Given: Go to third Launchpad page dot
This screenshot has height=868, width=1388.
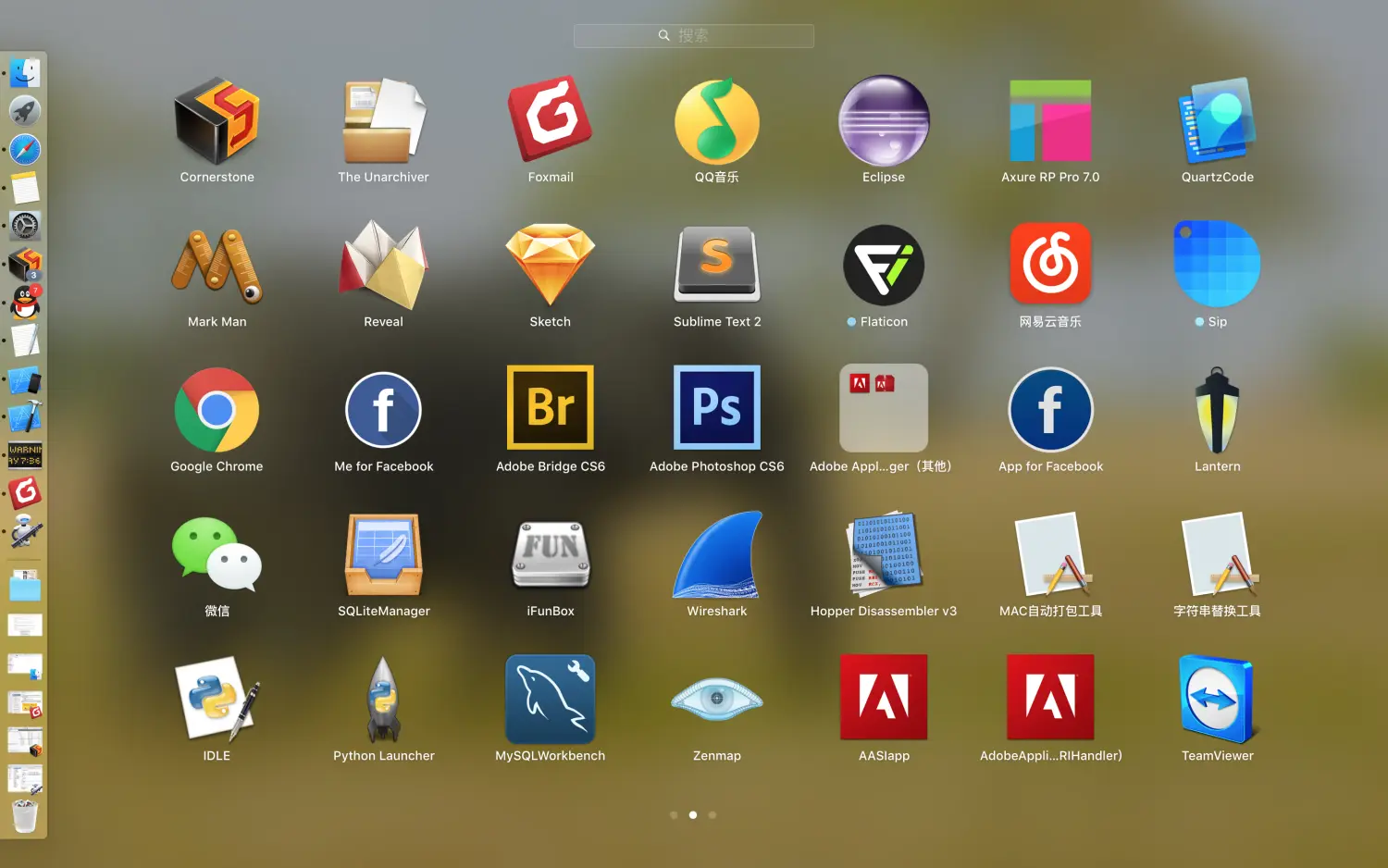Looking at the screenshot, I should (713, 815).
